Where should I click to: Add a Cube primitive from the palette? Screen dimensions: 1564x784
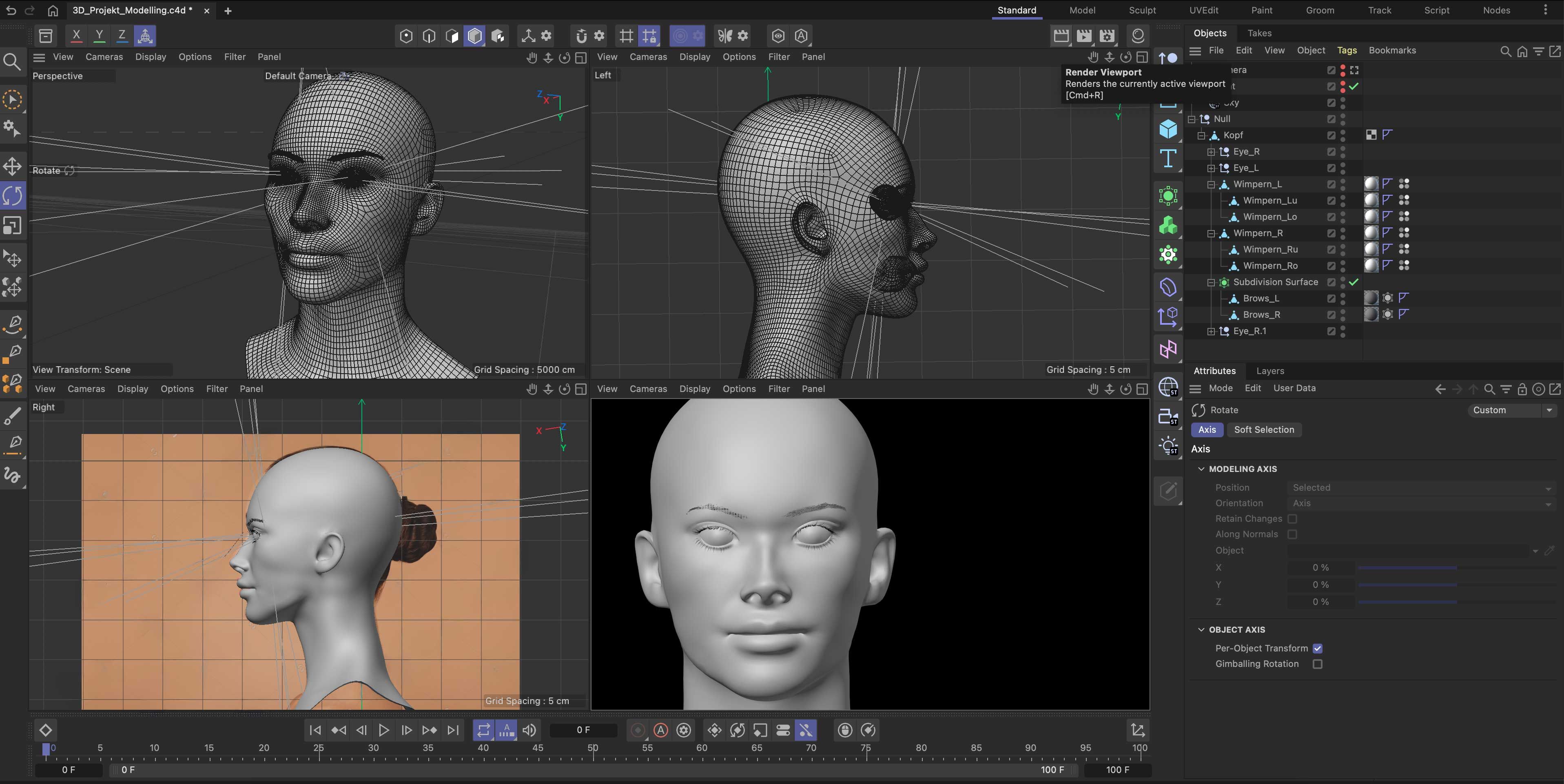[1167, 129]
